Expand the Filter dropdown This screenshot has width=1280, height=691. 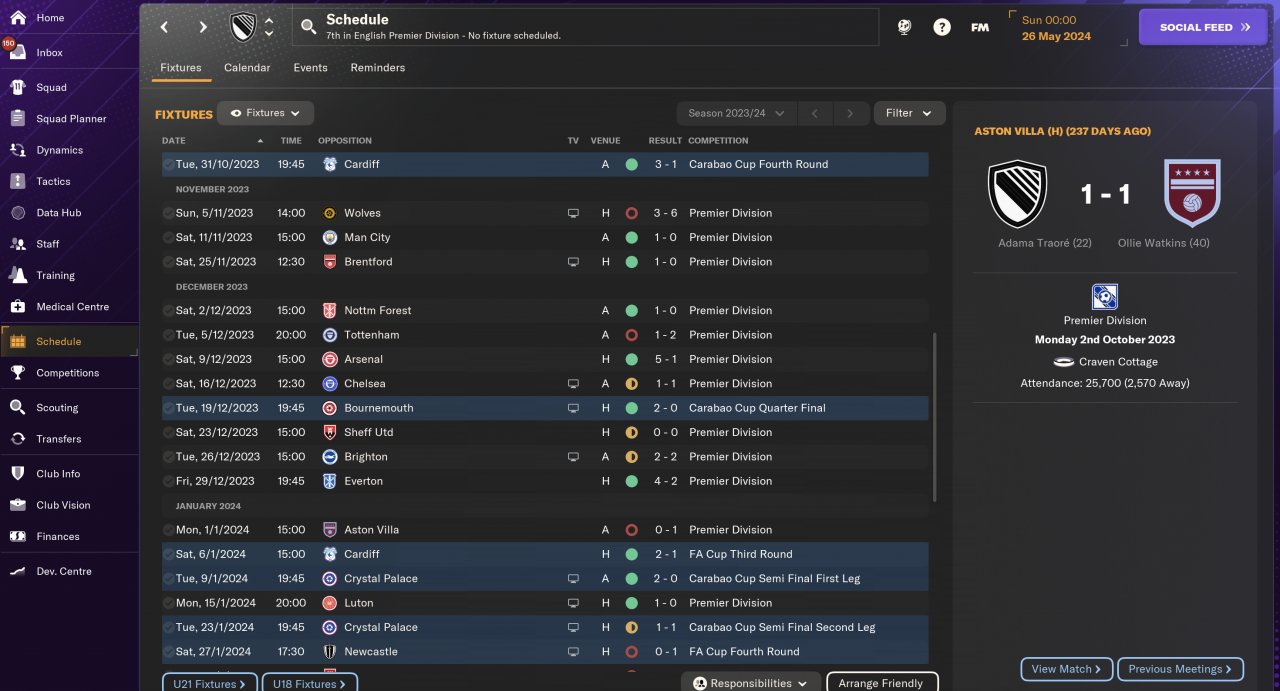tap(909, 113)
